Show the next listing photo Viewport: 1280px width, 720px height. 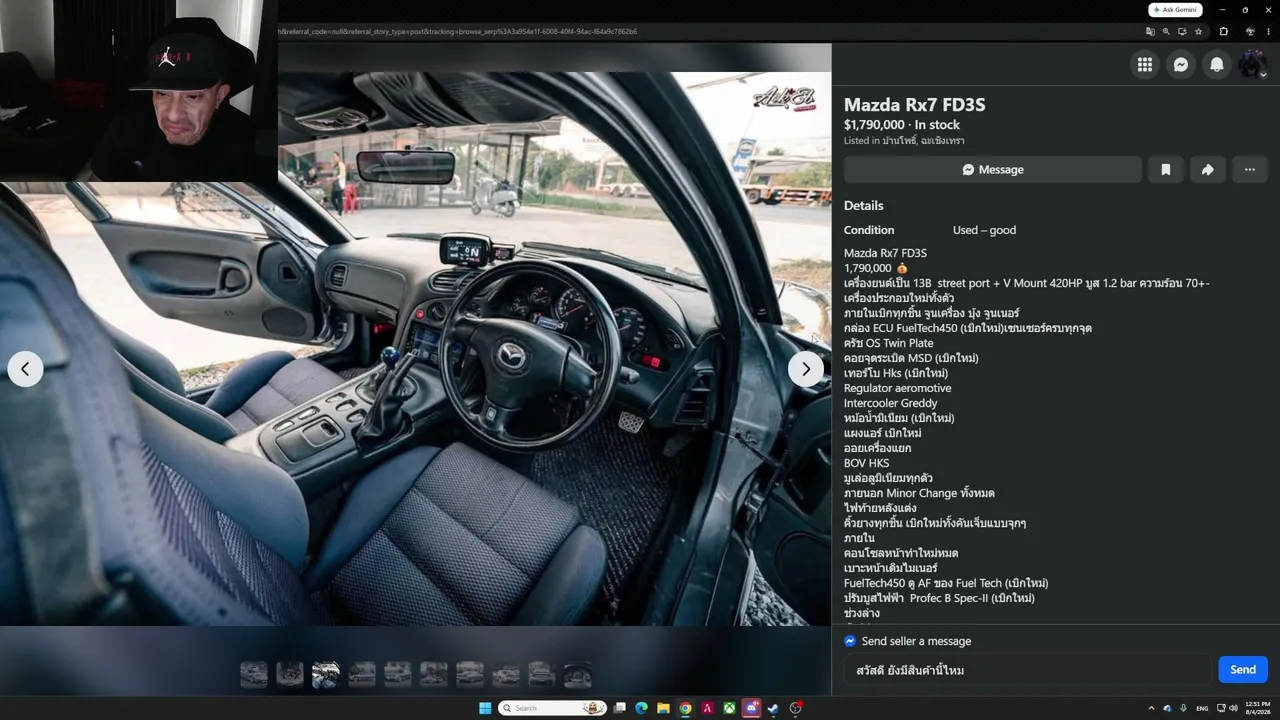click(806, 369)
